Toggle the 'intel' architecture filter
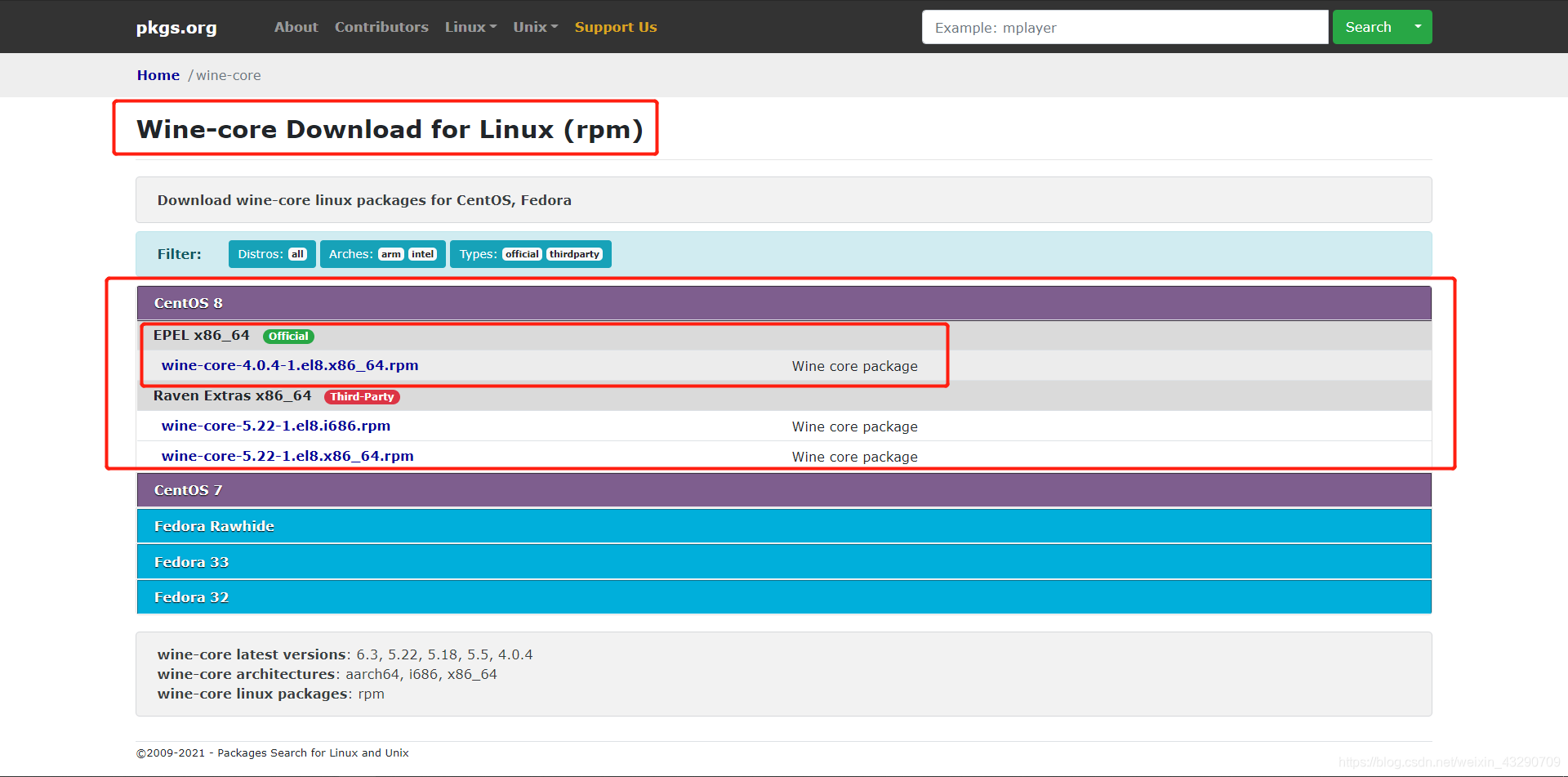This screenshot has height=777, width=1568. tap(422, 254)
